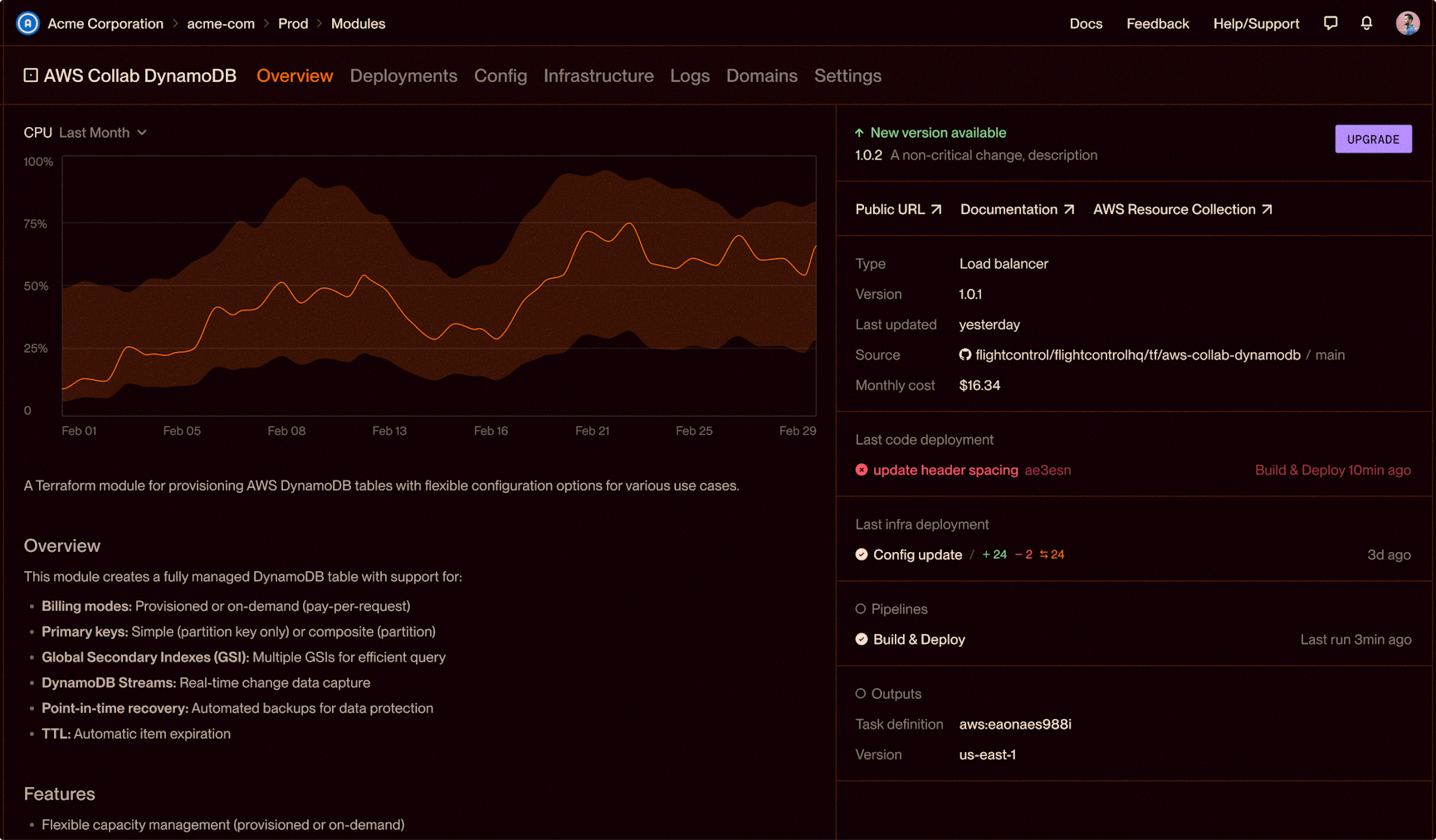Switch to the Overview tab
The width and height of the screenshot is (1436, 840).
[295, 76]
